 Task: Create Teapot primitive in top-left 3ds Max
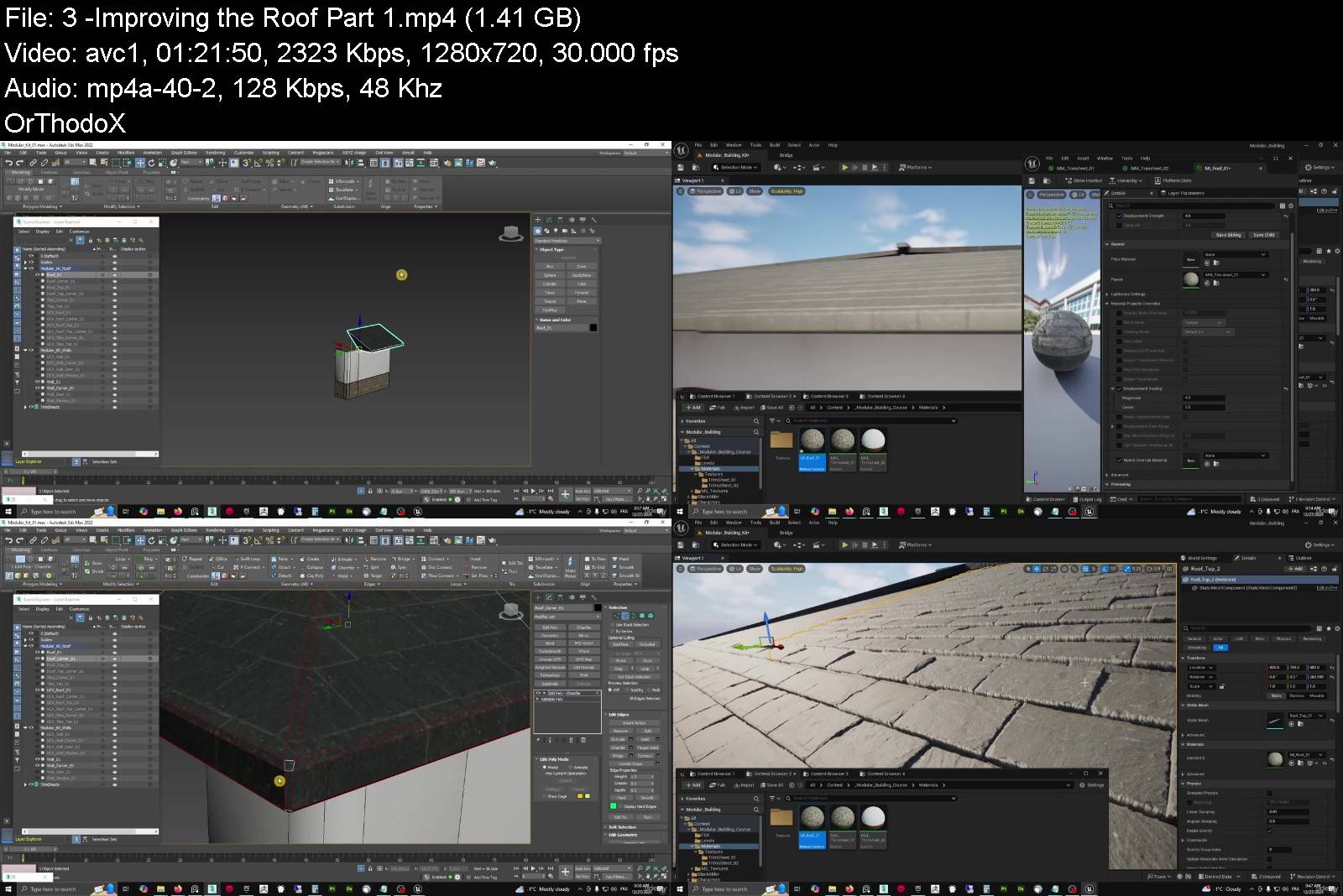(x=550, y=301)
